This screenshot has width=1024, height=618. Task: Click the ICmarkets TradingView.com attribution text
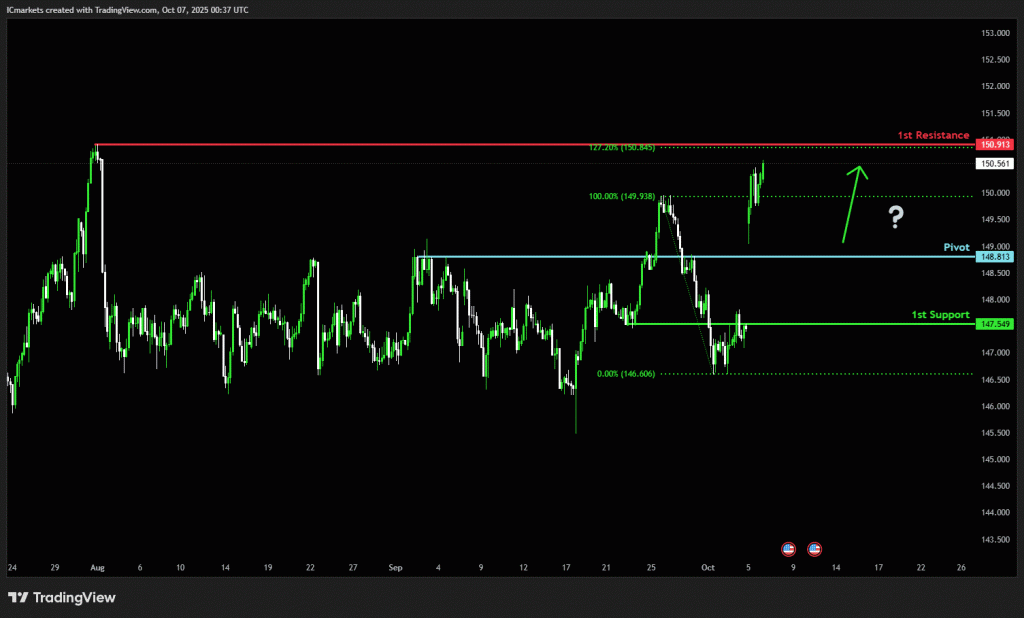pyautogui.click(x=130, y=9)
